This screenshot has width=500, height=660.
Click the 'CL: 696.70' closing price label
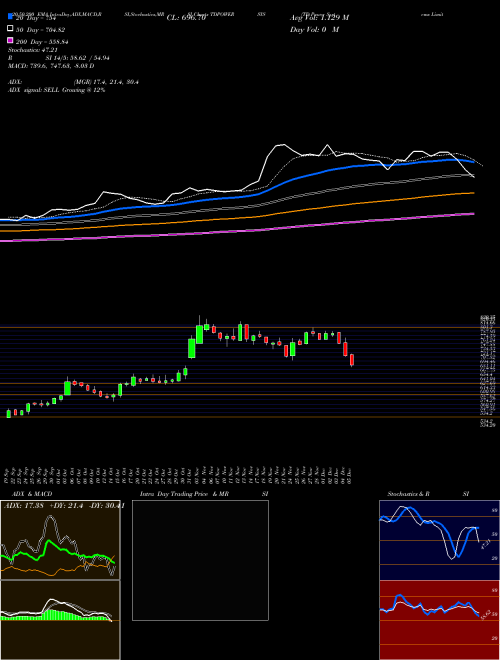(186, 18)
